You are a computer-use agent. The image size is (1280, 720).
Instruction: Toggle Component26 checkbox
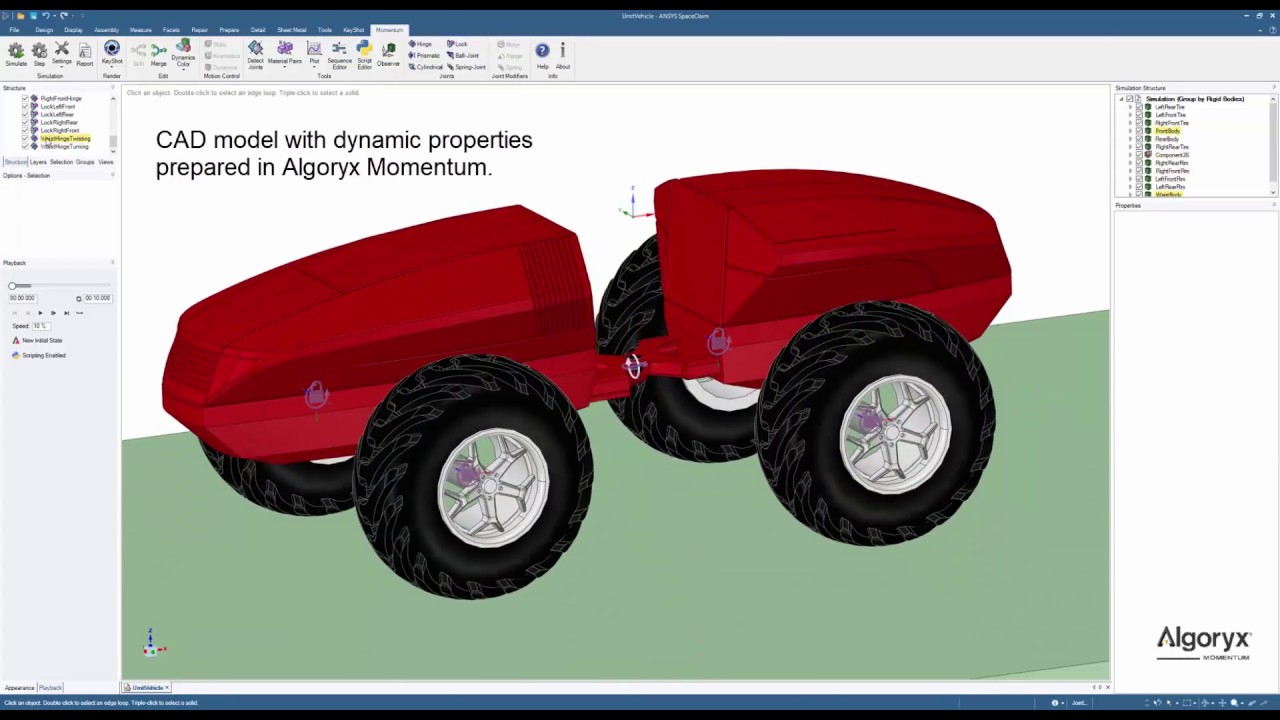(1139, 155)
